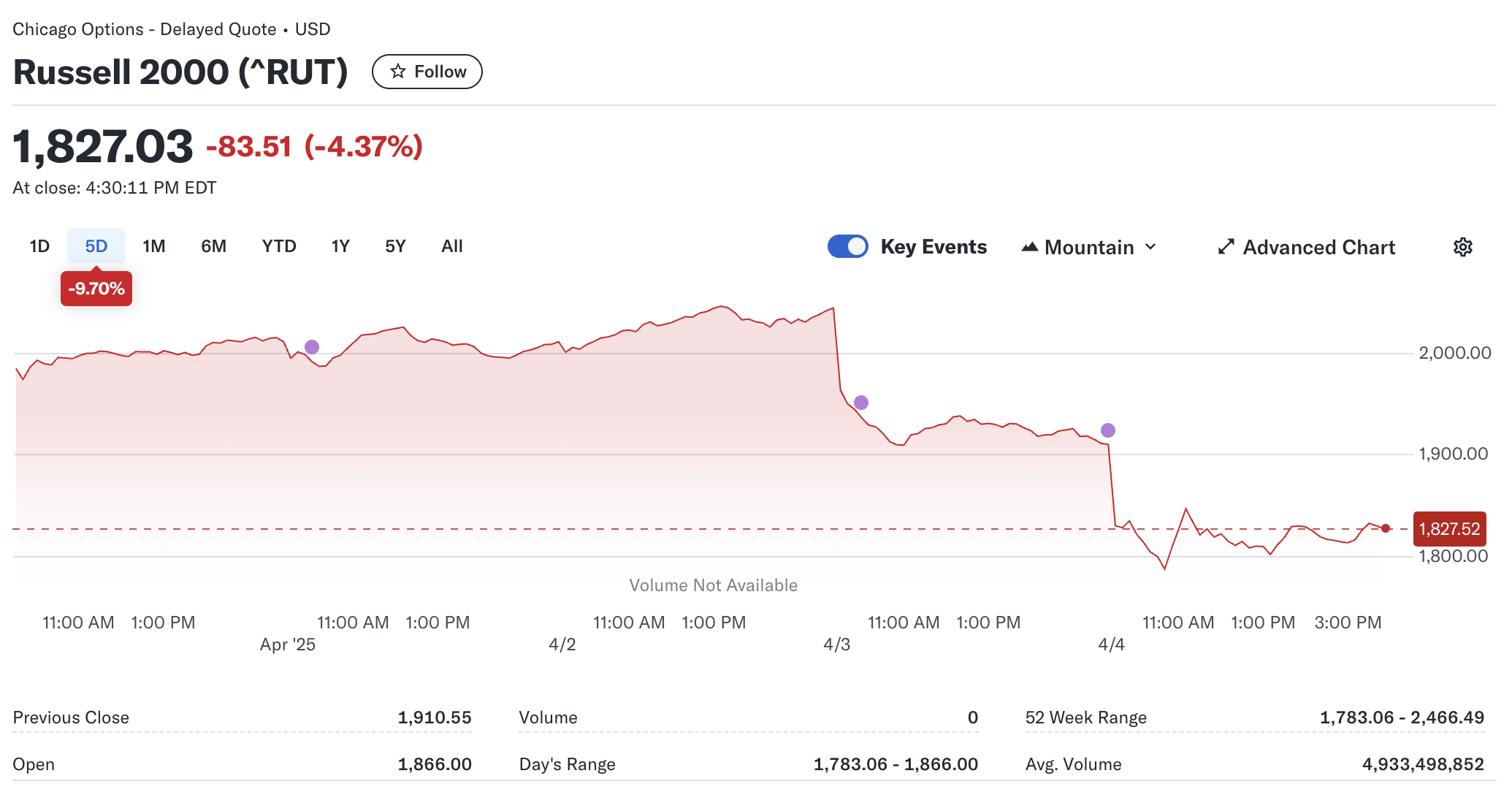The width and height of the screenshot is (1512, 795).
Task: Click the chevron next to Mountain
Action: coord(1150,247)
